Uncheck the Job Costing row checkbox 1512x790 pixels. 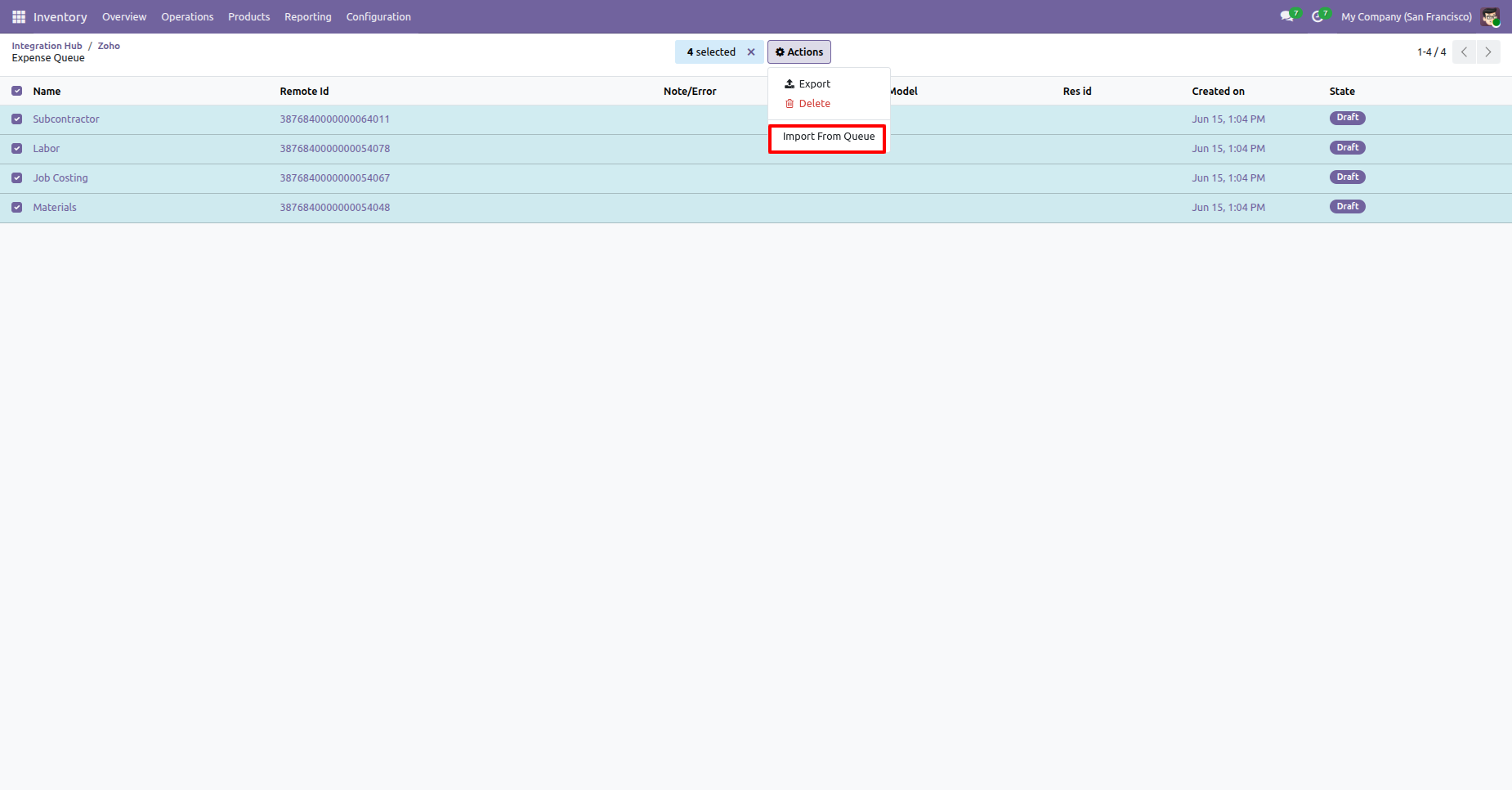click(x=17, y=178)
